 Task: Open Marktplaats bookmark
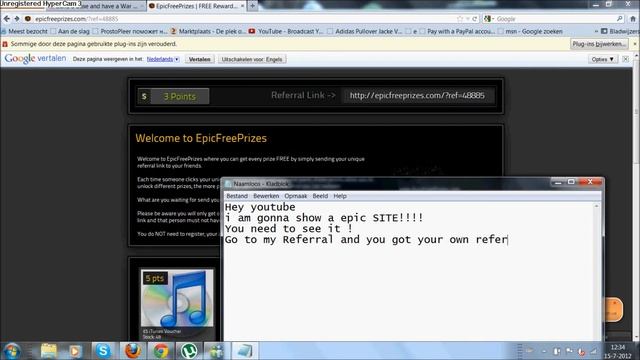coord(208,31)
